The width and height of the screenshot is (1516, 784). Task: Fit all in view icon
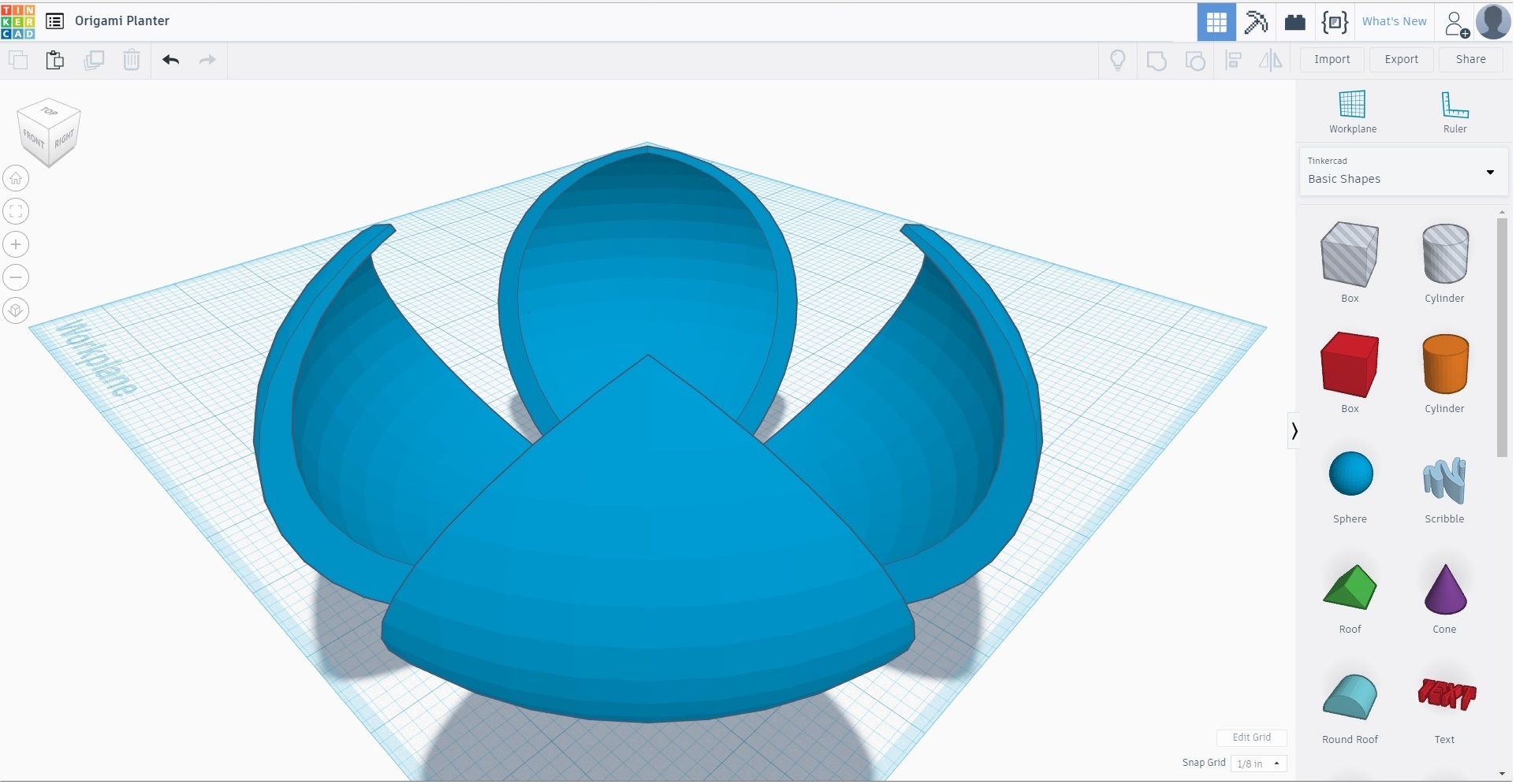pos(16,212)
